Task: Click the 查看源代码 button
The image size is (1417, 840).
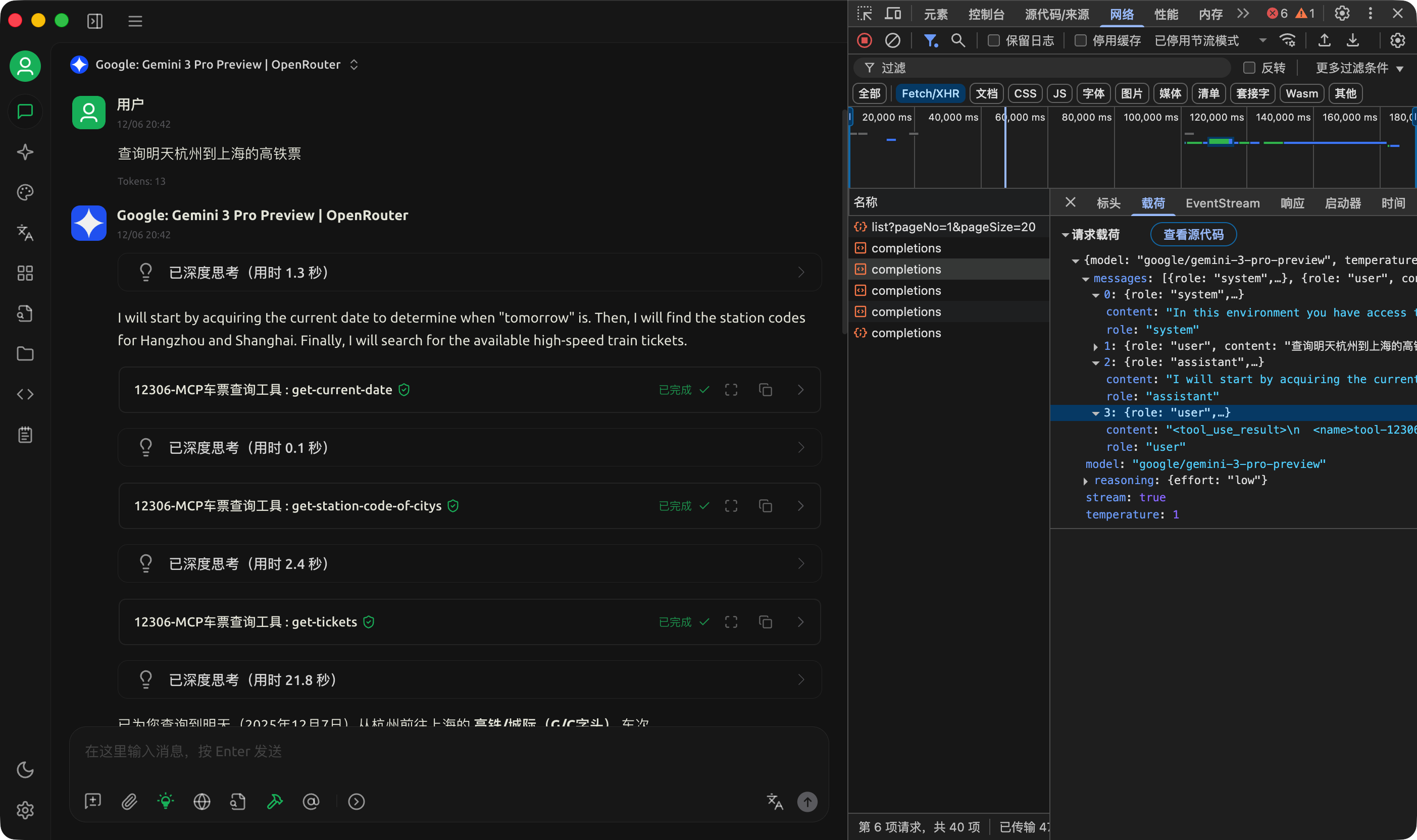Action: pyautogui.click(x=1193, y=234)
